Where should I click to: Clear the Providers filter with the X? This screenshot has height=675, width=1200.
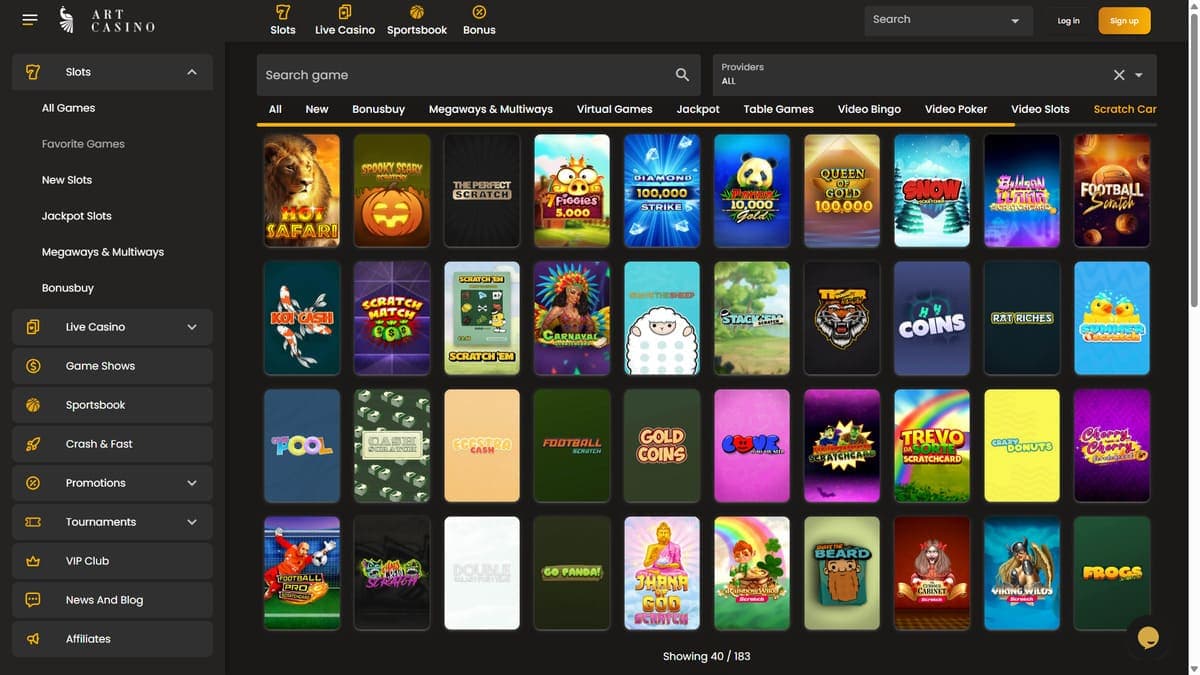click(x=1119, y=75)
